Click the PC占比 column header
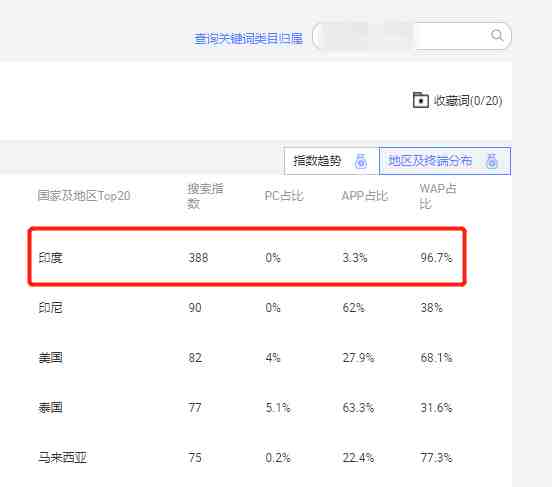Screen dimensions: 552x487 284,196
